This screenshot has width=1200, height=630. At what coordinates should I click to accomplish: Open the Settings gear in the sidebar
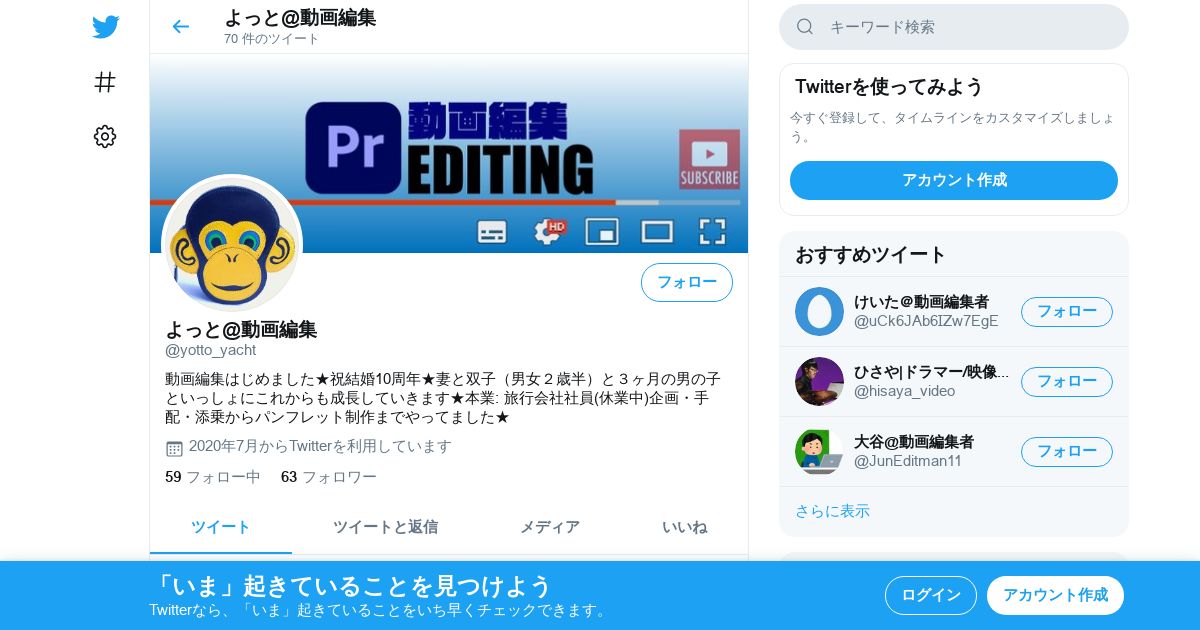tap(105, 137)
